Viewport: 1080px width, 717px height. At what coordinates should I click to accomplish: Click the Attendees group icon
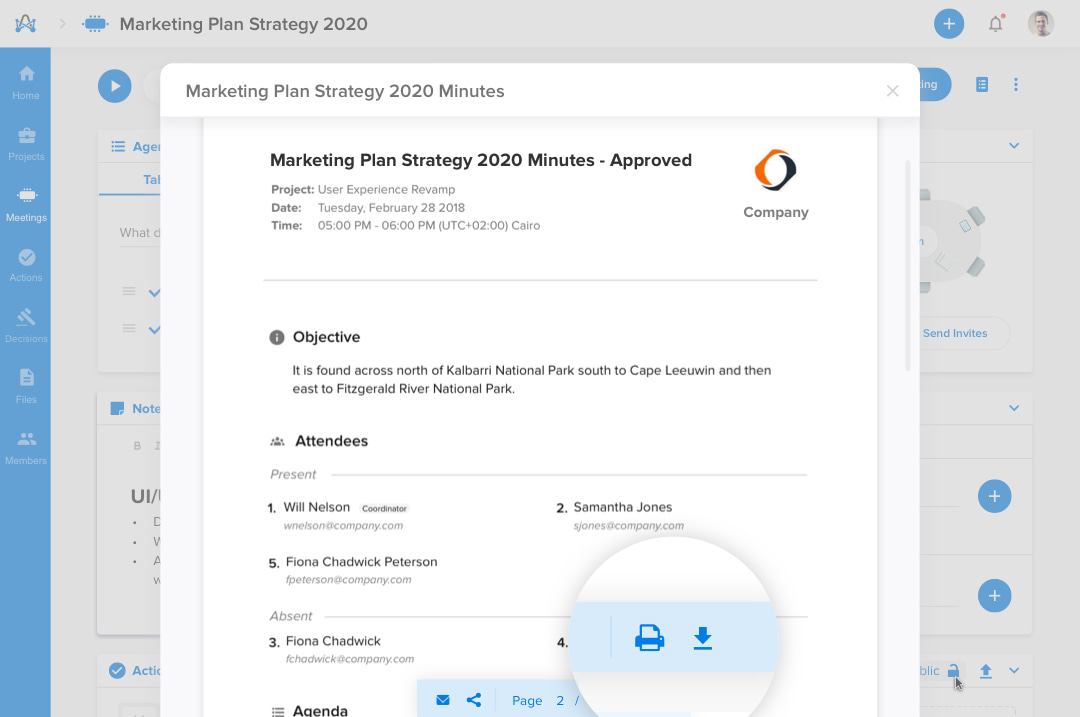[x=277, y=441]
